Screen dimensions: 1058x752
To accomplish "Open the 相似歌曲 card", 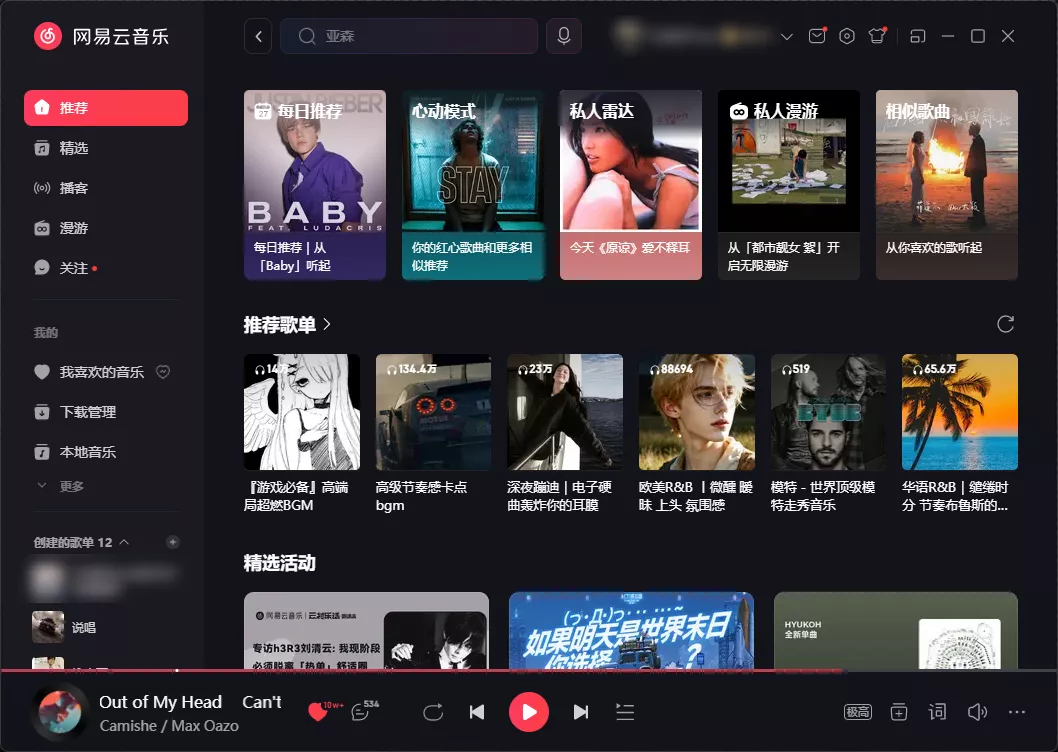I will 947,185.
